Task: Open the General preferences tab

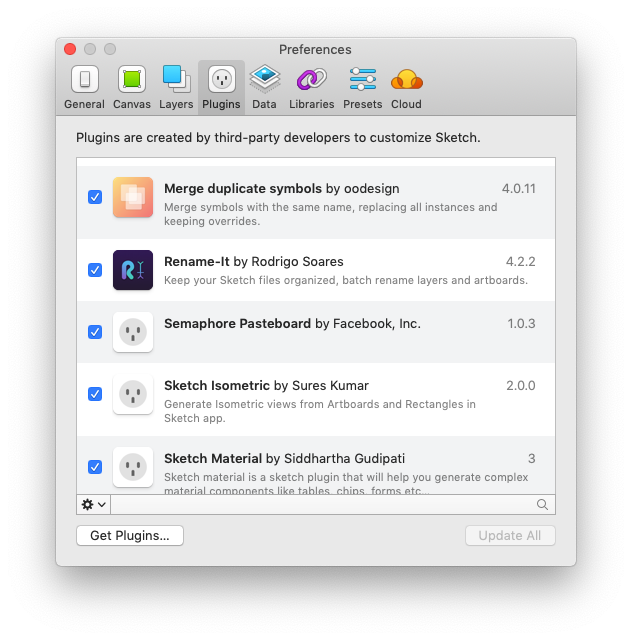Action: 84,87
